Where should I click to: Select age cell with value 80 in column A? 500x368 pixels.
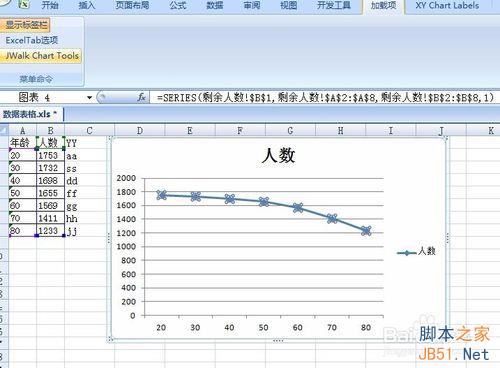point(23,231)
